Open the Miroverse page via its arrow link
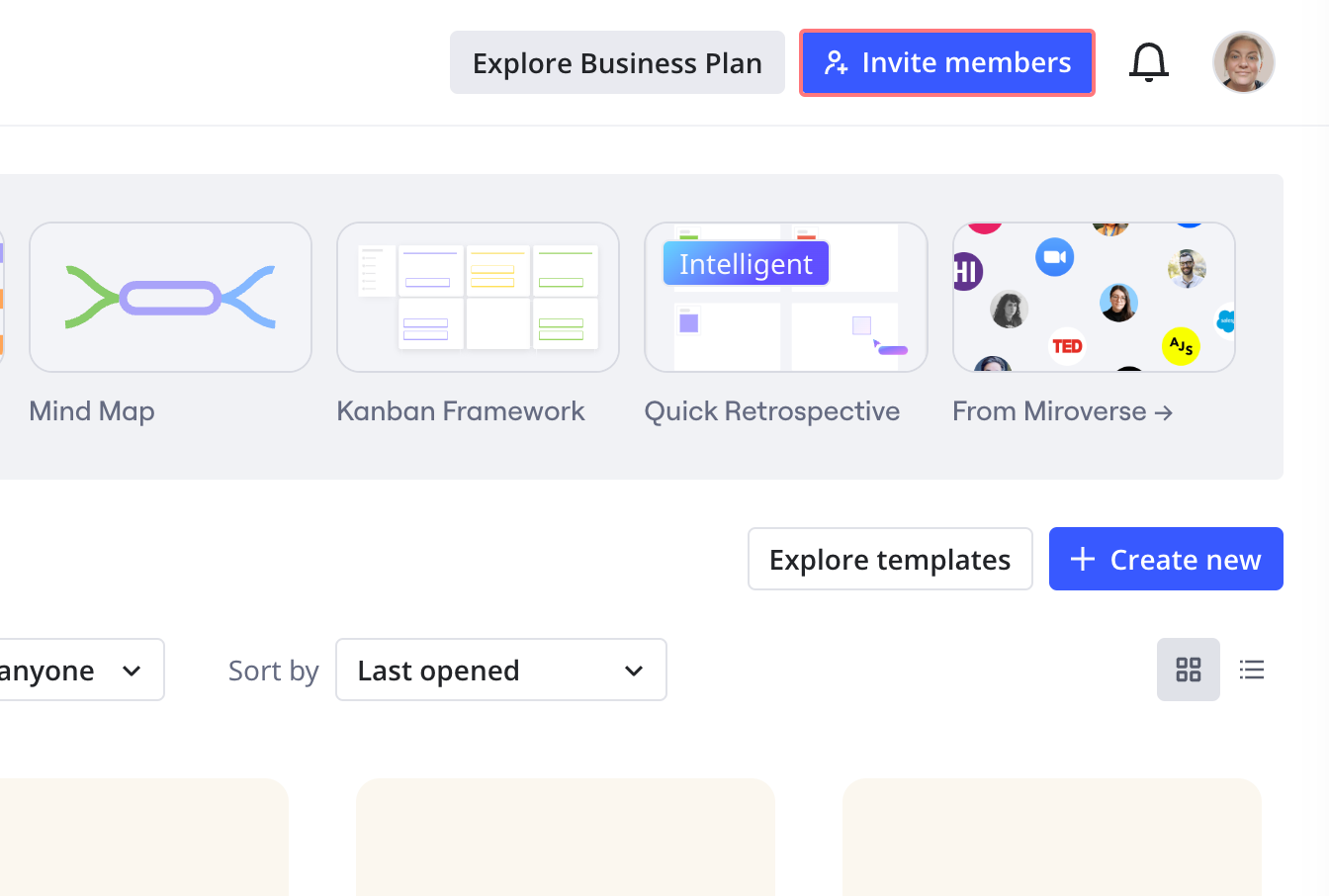The height and width of the screenshot is (896, 1329). click(1165, 410)
